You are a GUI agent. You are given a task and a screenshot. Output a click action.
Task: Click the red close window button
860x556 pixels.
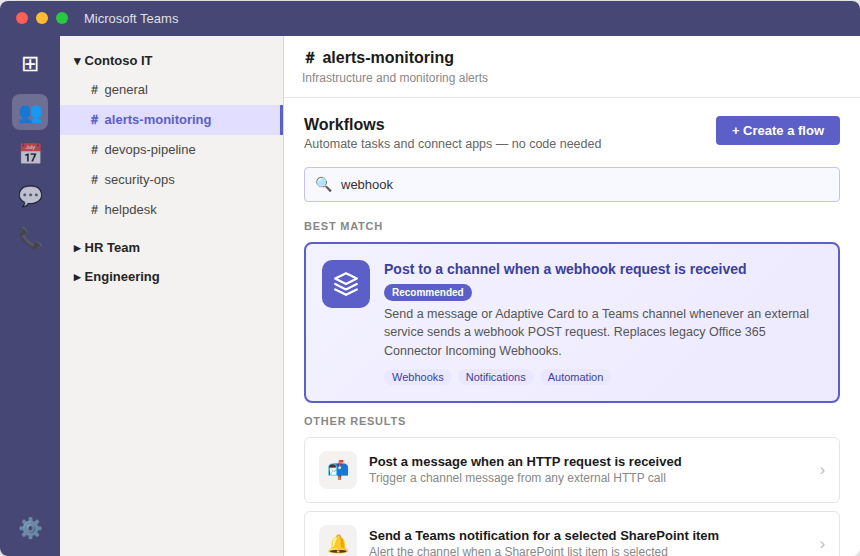click(x=22, y=18)
